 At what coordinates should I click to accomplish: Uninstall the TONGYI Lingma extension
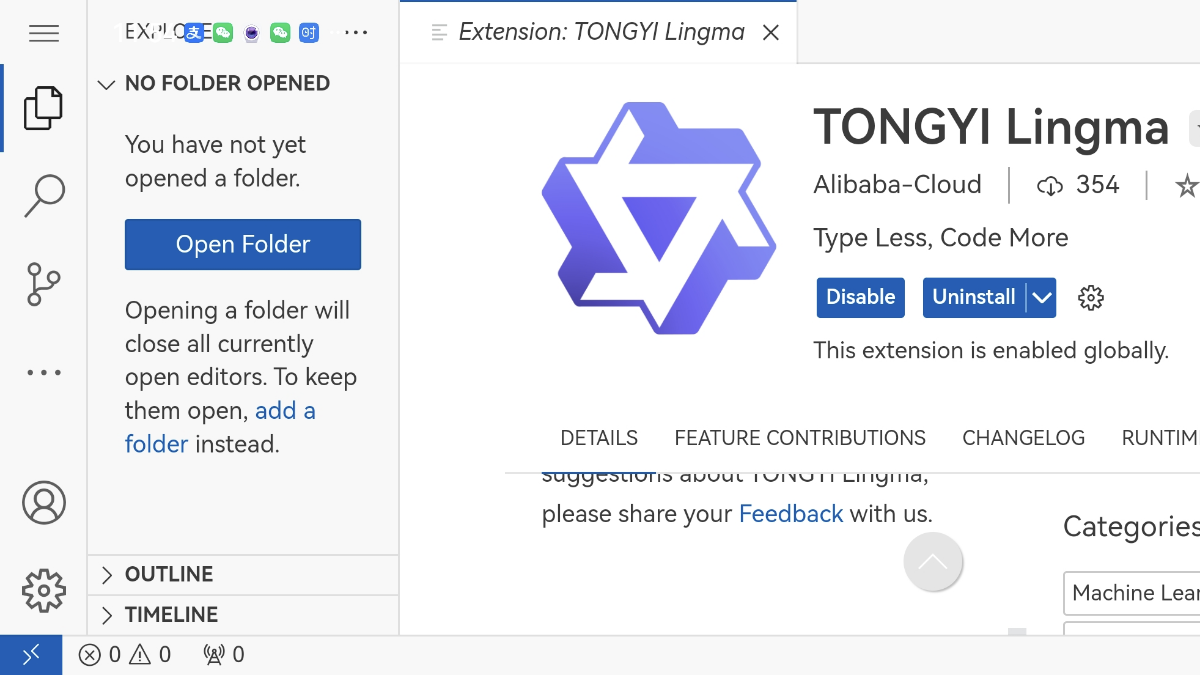click(x=974, y=298)
